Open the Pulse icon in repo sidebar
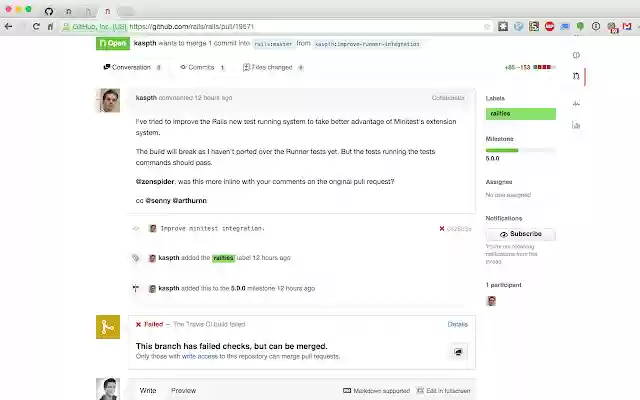The width and height of the screenshot is (640, 400). pyautogui.click(x=576, y=104)
